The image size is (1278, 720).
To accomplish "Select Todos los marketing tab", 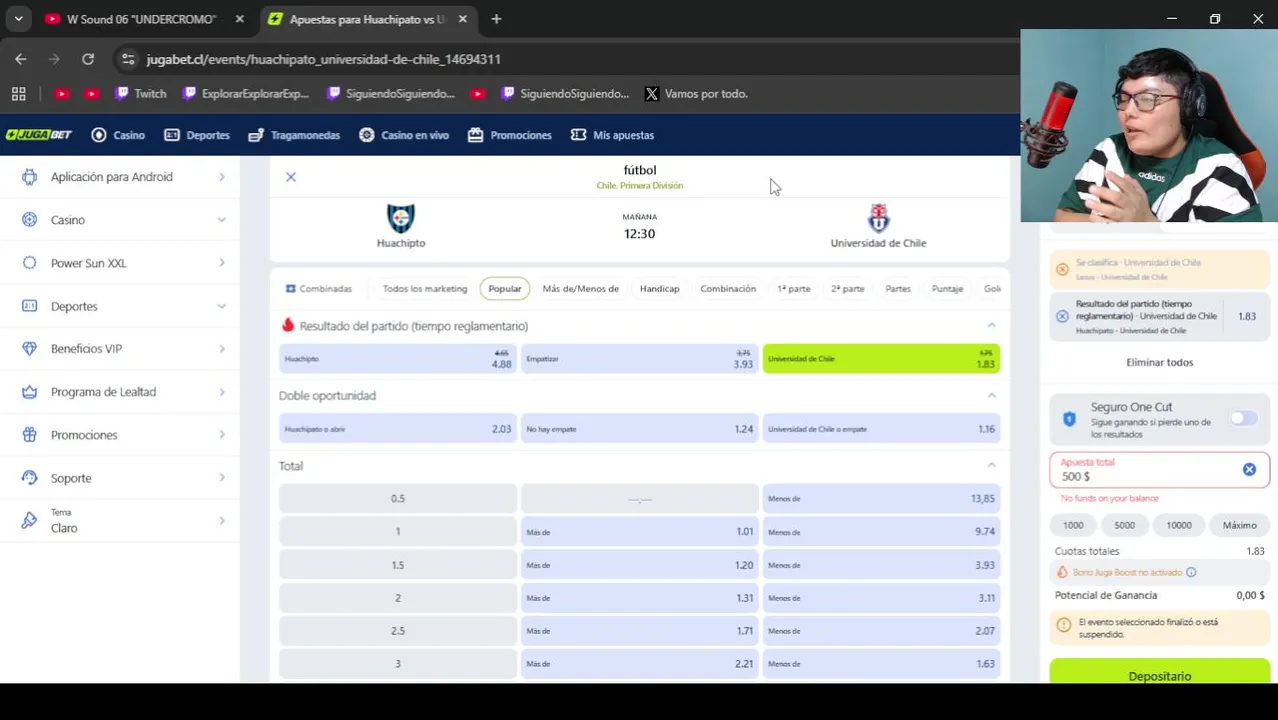I will 425,289.
